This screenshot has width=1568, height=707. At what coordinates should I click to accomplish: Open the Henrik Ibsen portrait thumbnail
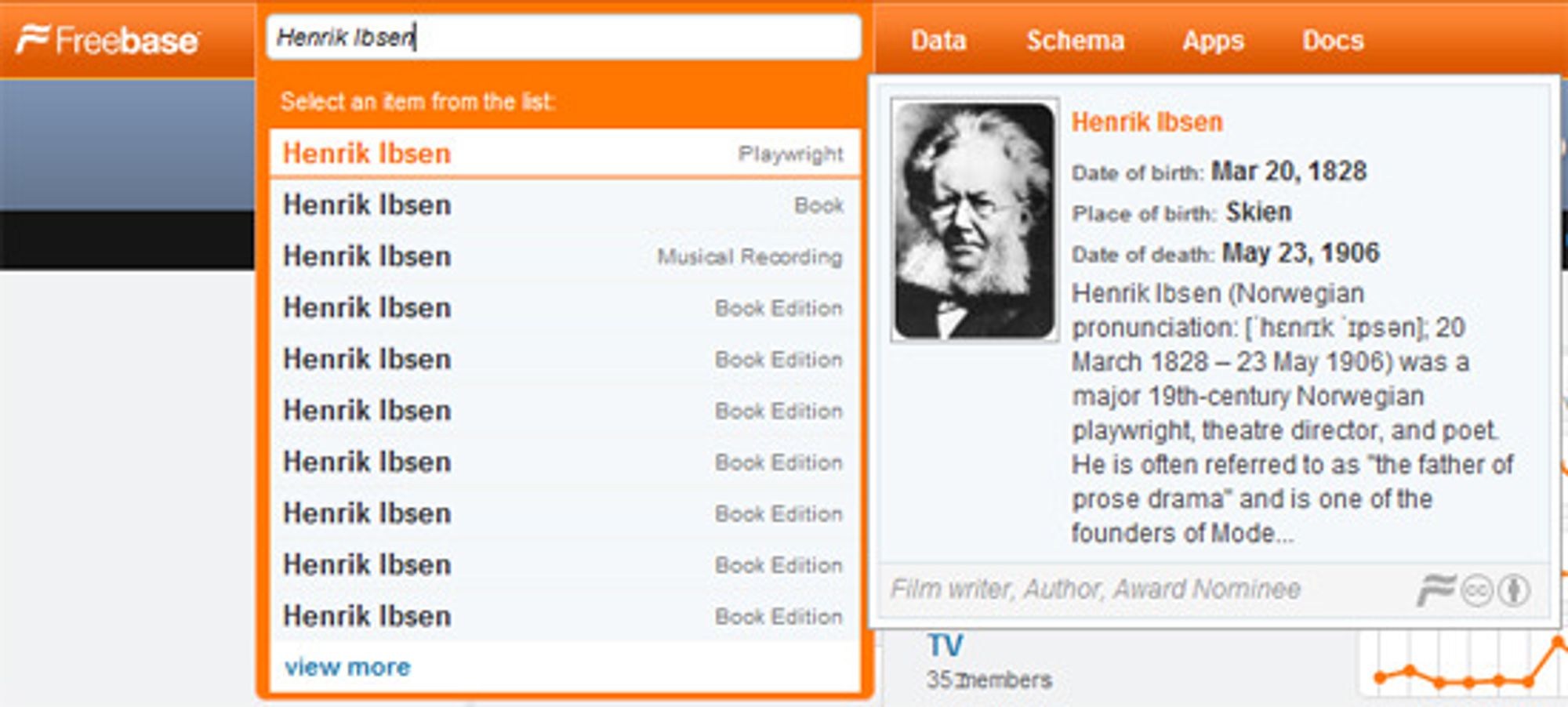(x=975, y=220)
